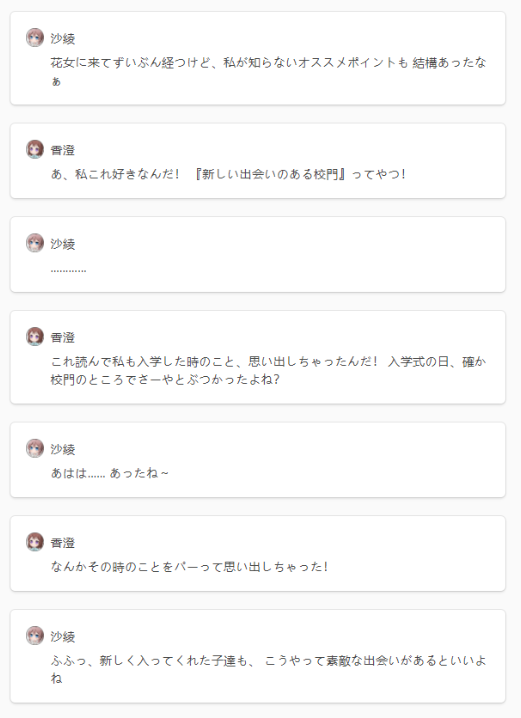The image size is (521, 718).
Task: Click 沙綾's avatar beside the 花女に来て message
Action: [35, 38]
